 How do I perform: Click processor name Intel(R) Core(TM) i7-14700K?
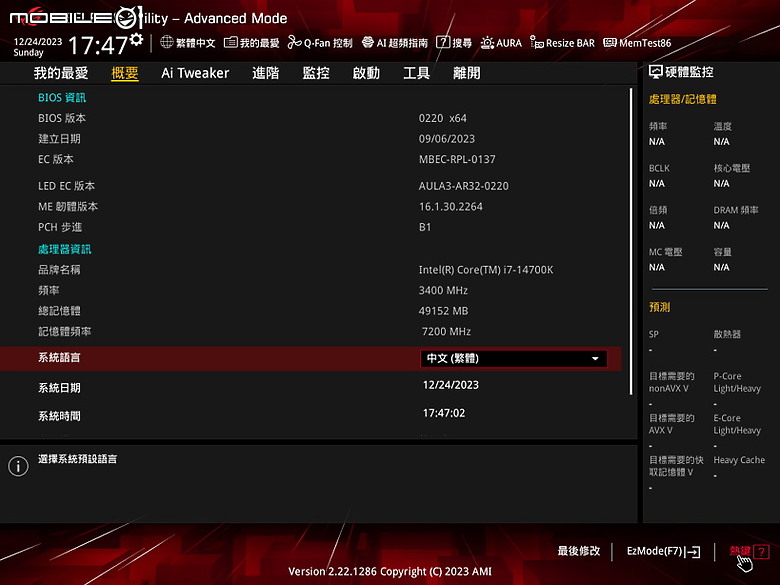point(486,270)
